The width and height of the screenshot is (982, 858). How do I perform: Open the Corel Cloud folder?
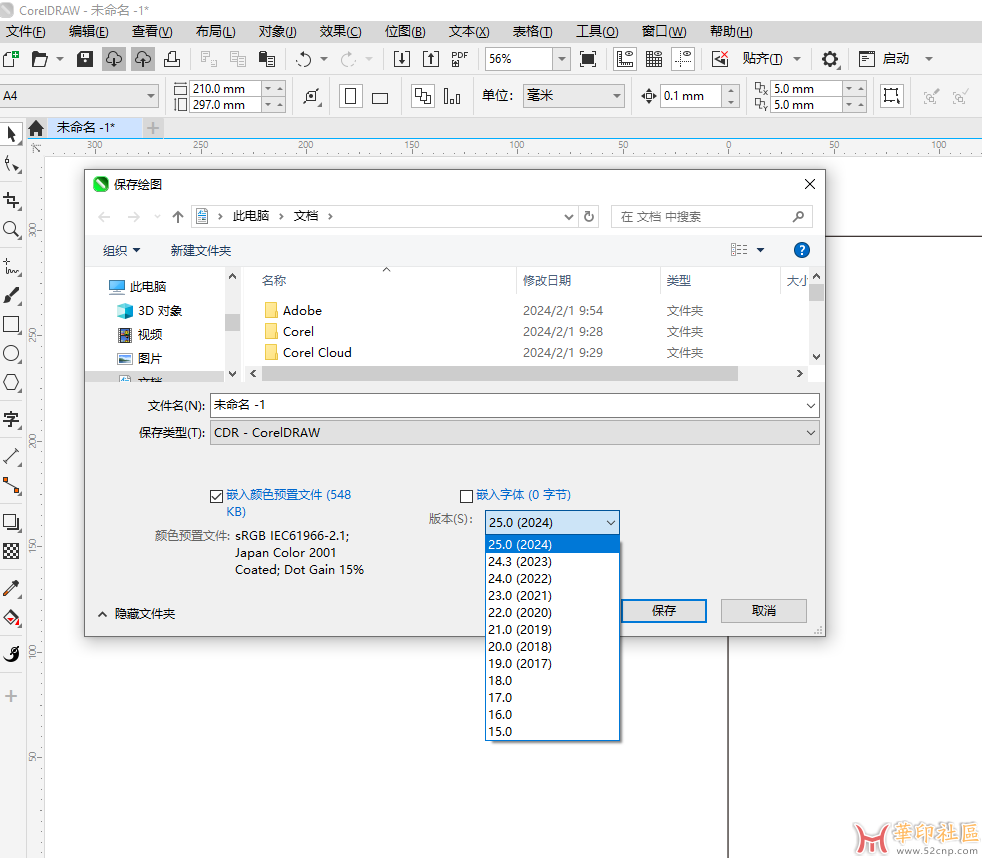click(317, 353)
